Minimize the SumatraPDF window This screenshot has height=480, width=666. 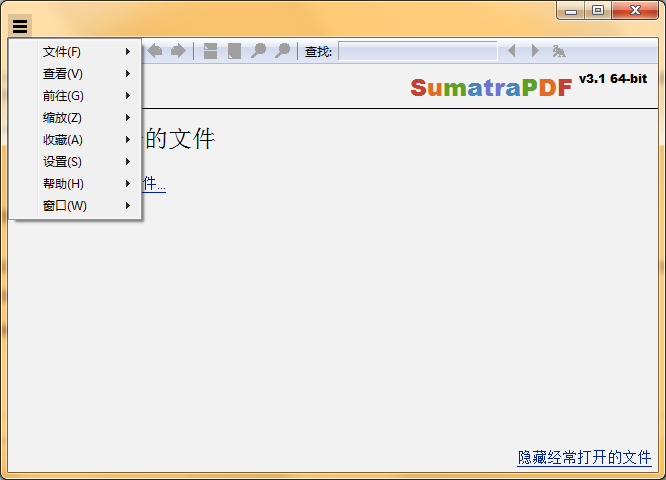click(571, 10)
